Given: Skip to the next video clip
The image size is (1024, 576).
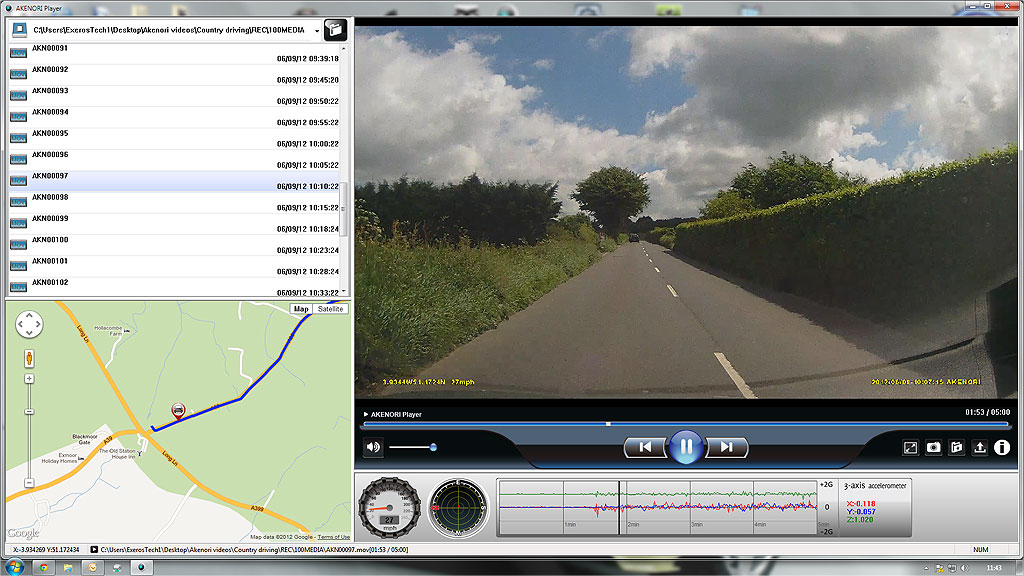Looking at the screenshot, I should tap(726, 447).
